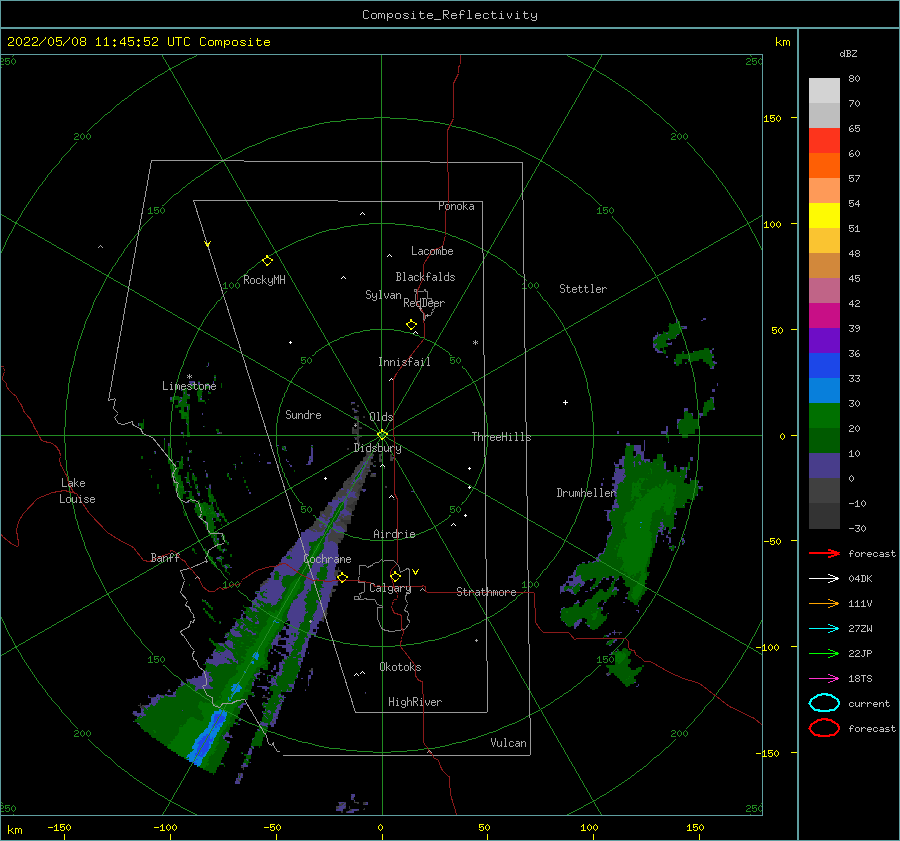Image resolution: width=900 pixels, height=841 pixels.
Task: Click the Sundre label
Action: pyautogui.click(x=303, y=414)
